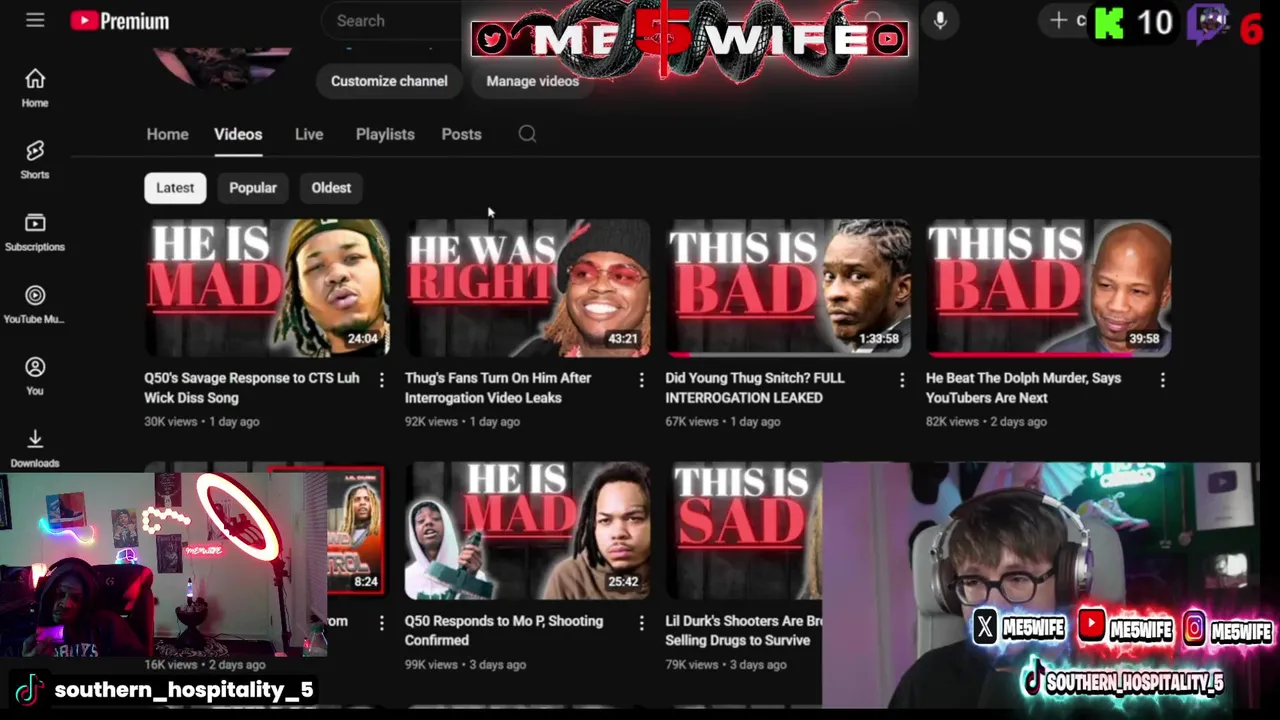
Task: Open the Playlists tab
Action: pyautogui.click(x=385, y=134)
